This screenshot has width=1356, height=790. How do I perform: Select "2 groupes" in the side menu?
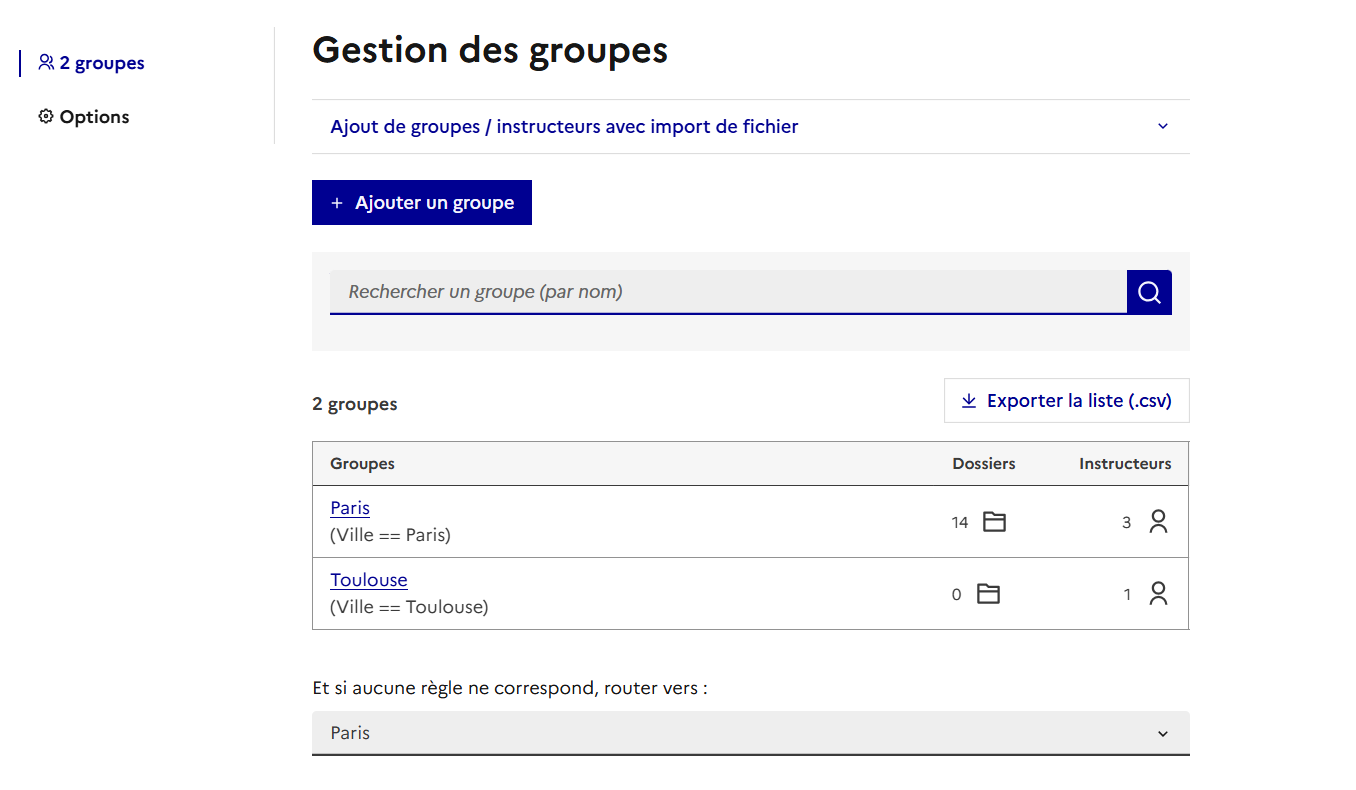tap(101, 63)
